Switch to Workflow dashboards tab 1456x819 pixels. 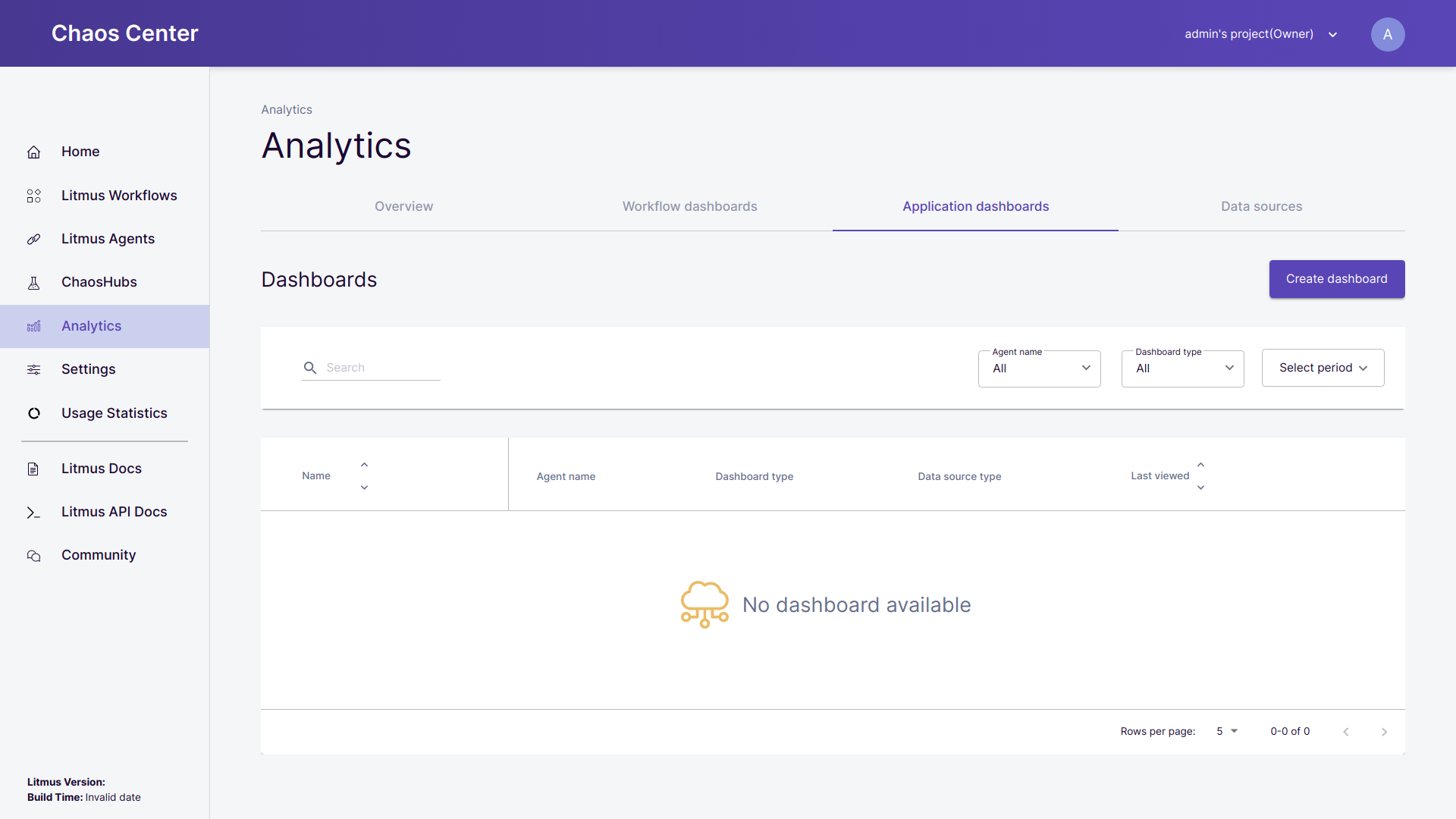[689, 206]
